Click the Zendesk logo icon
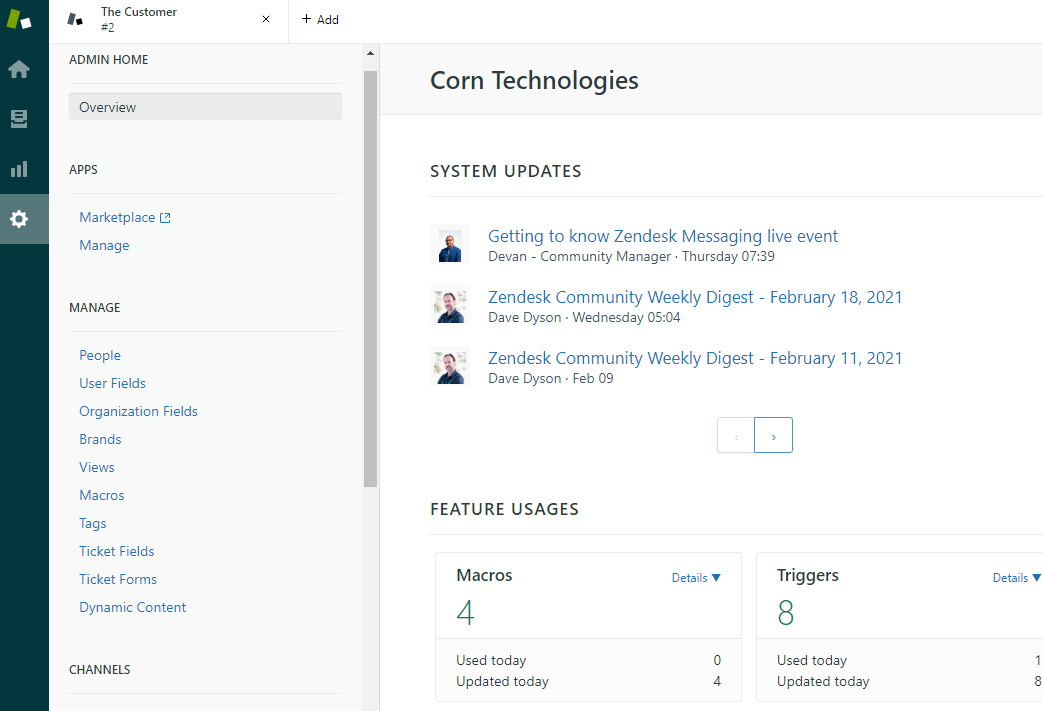Screen dimensions: 1043x711 tap(19, 19)
